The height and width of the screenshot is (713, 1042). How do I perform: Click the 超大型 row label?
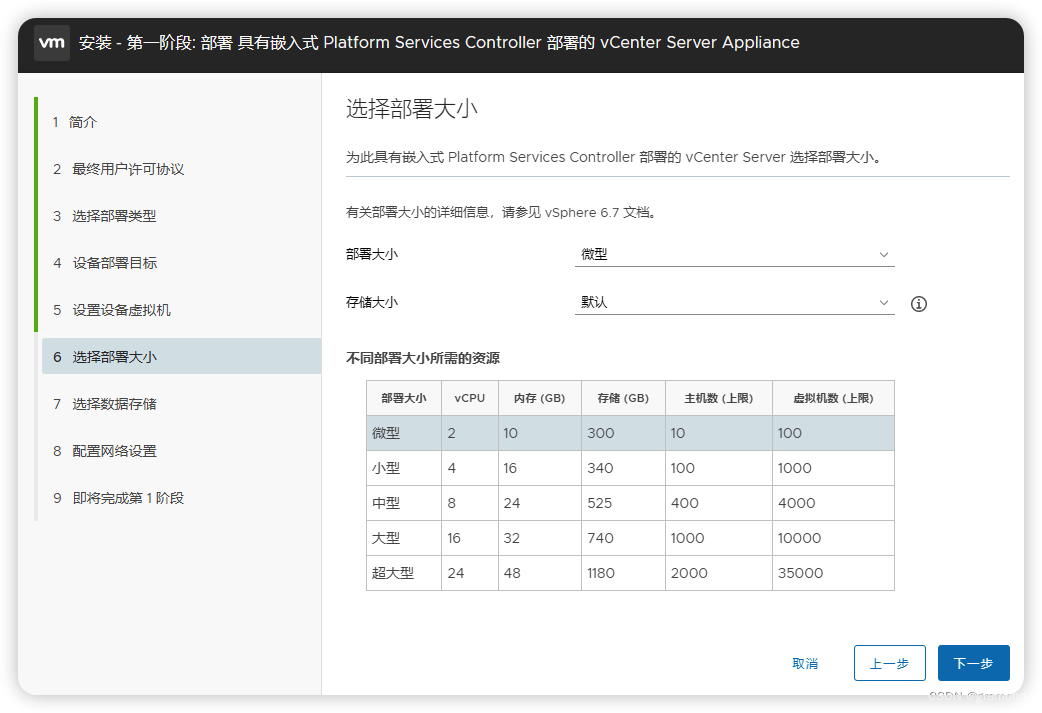[x=393, y=573]
